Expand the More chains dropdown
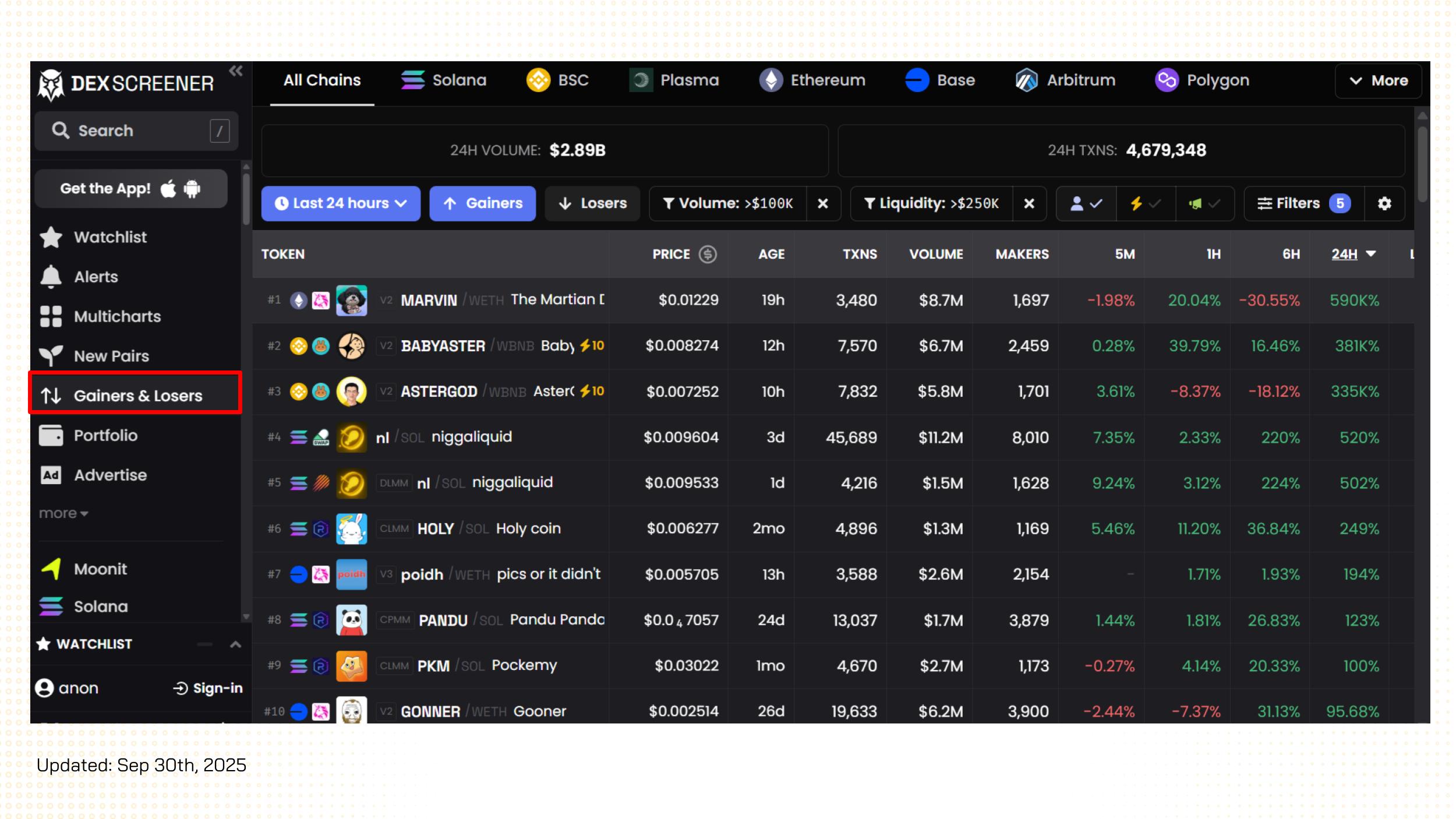Screen dimensions: 1456x819 click(1378, 80)
